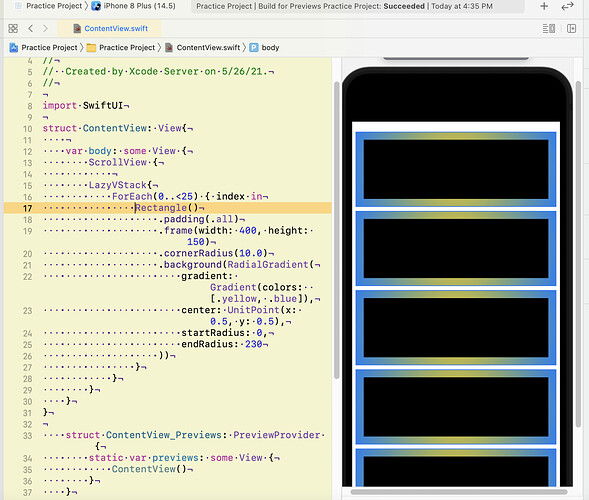Screen dimensions: 589x500
Task: Click ContentView() on line 35
Action: [149, 469]
